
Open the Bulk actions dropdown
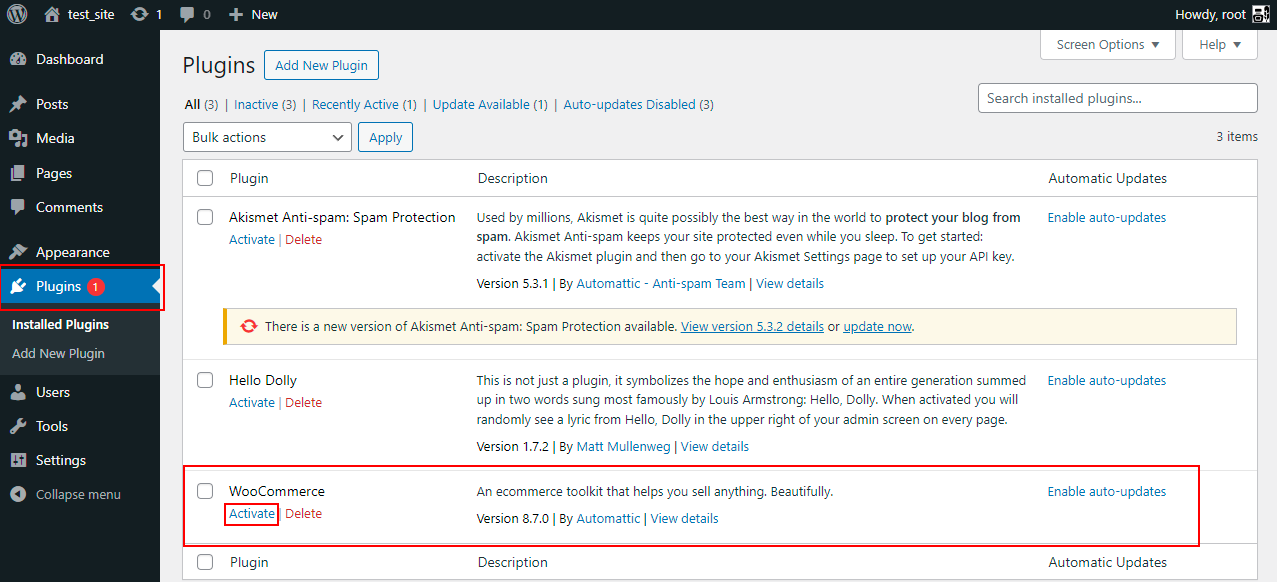point(267,137)
